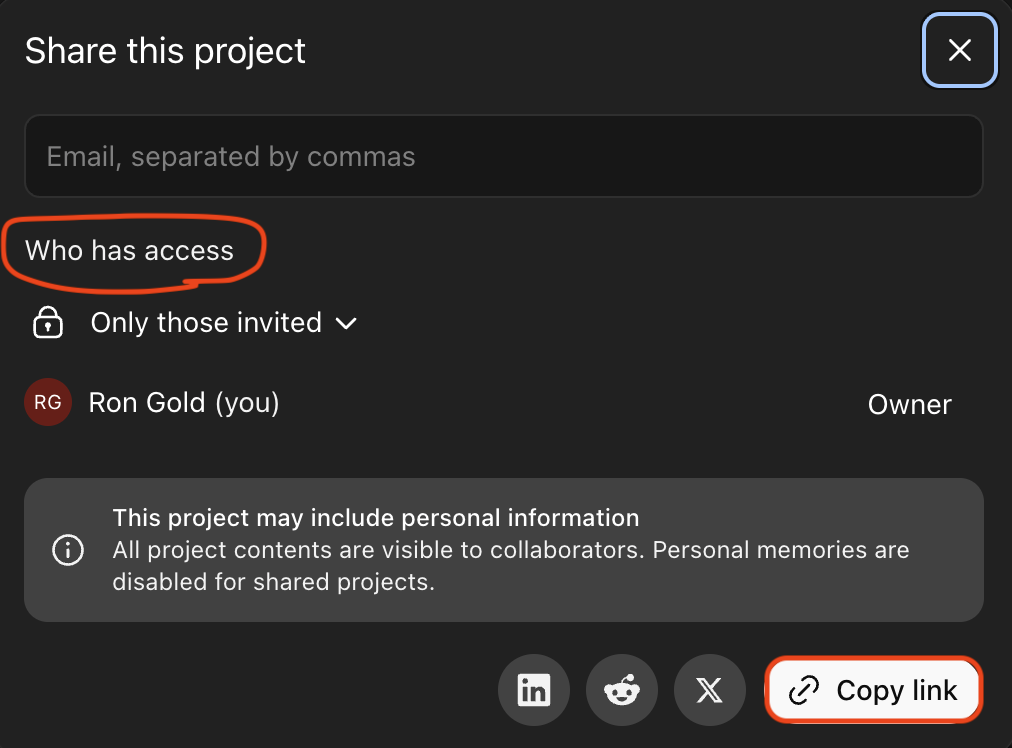1012x748 pixels.
Task: Click the Owner role label
Action: [x=909, y=405]
